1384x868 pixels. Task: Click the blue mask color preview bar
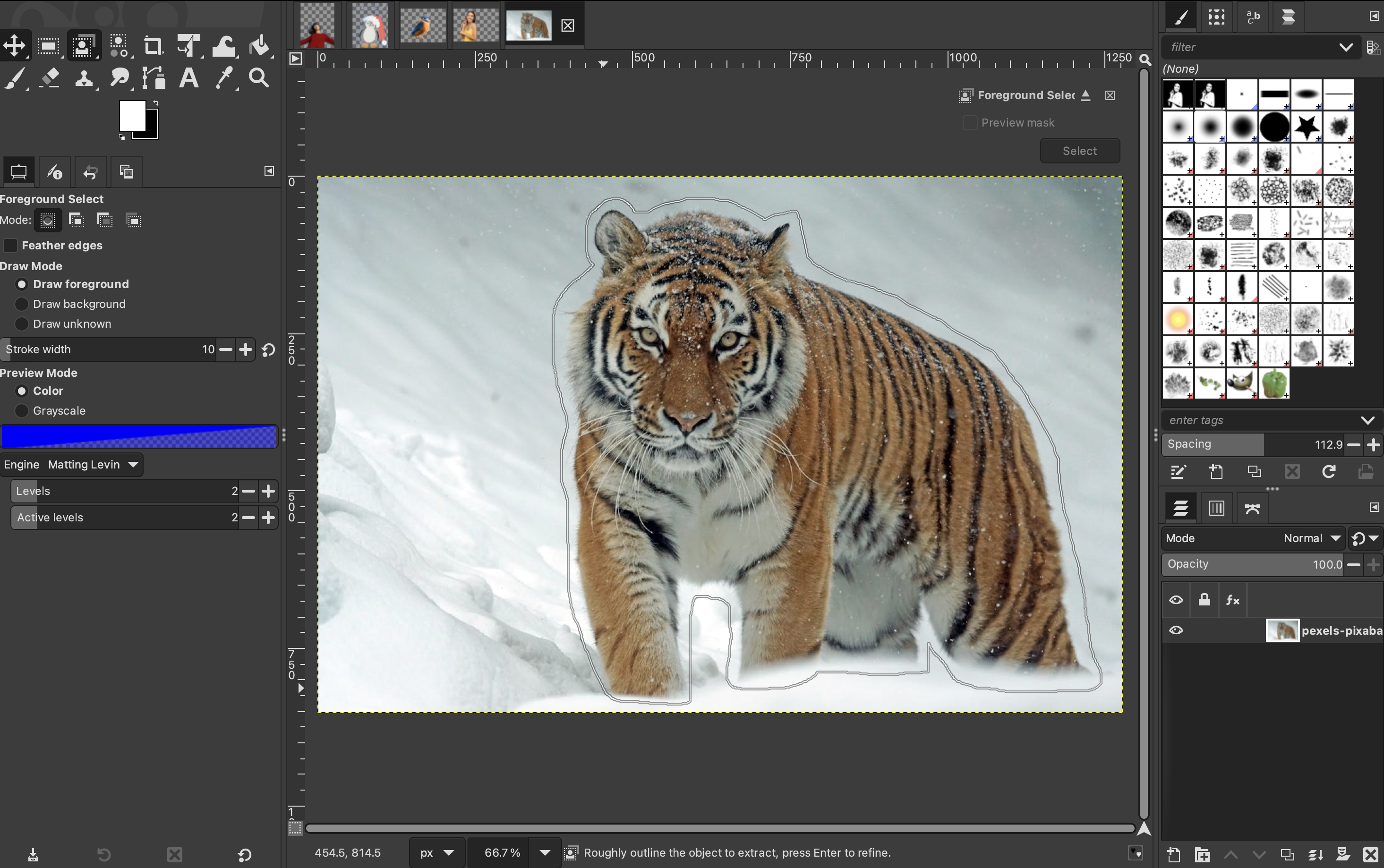[x=139, y=437]
